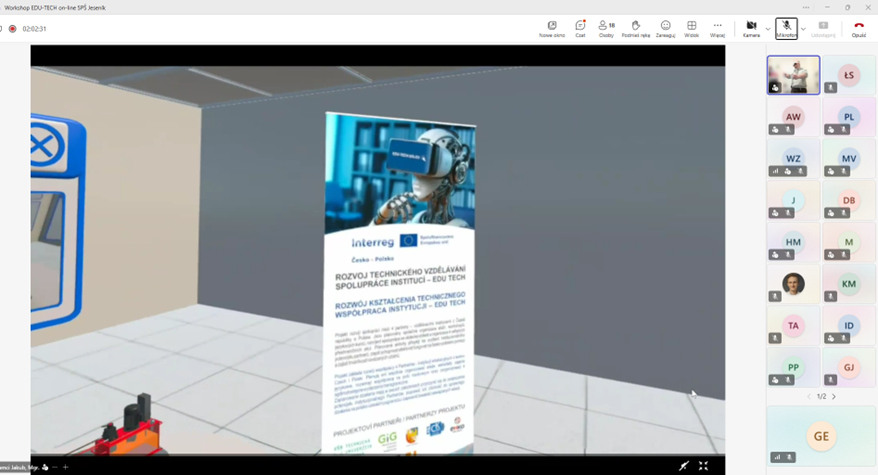This screenshot has height=475, width=878.
Task: Open the Zareaguj reactions menu
Action: (665, 28)
